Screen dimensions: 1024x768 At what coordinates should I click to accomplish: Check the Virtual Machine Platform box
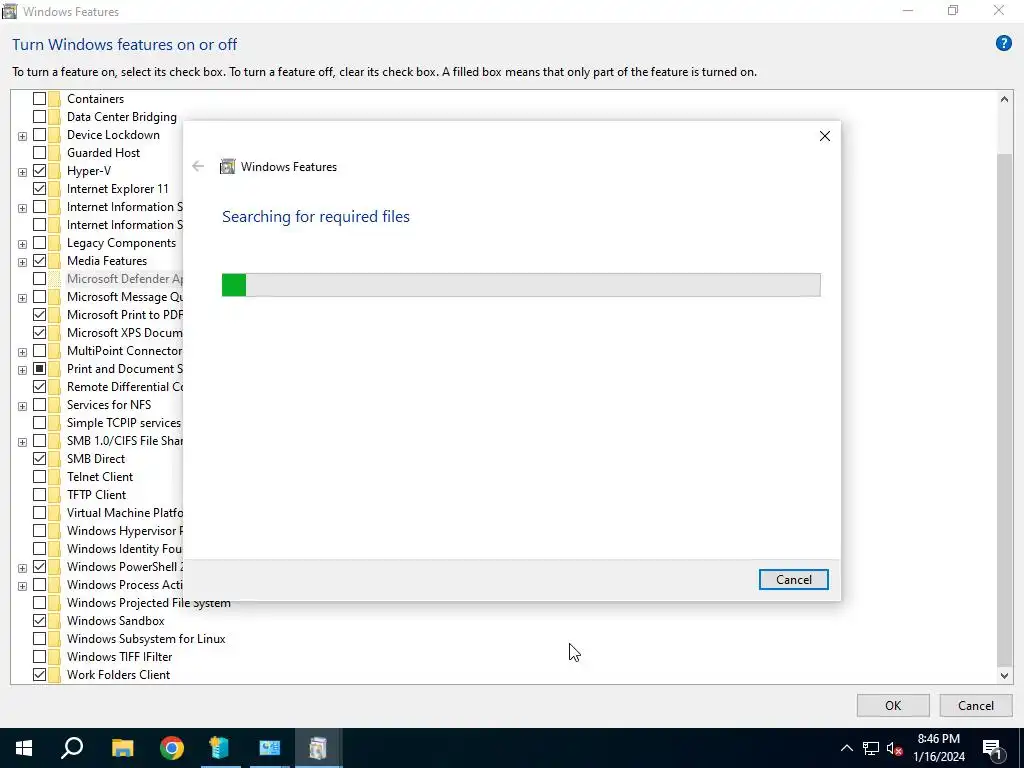39,513
